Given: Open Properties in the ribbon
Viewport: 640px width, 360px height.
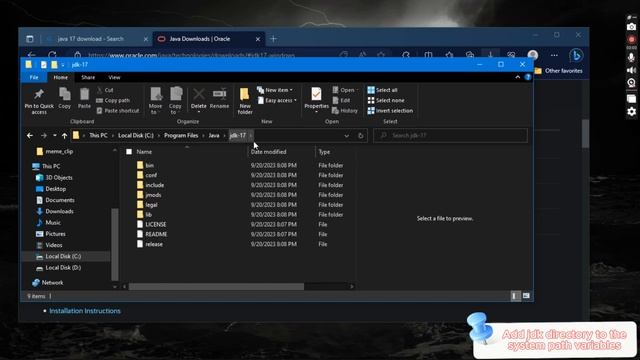Looking at the screenshot, I should pyautogui.click(x=316, y=100).
